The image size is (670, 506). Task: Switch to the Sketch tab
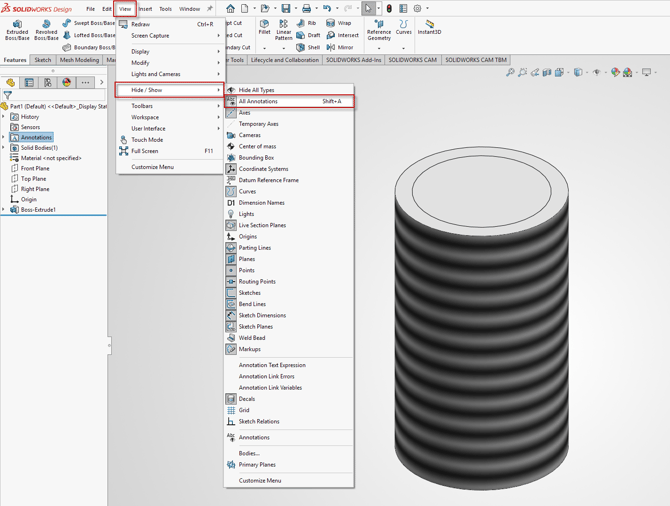point(43,60)
